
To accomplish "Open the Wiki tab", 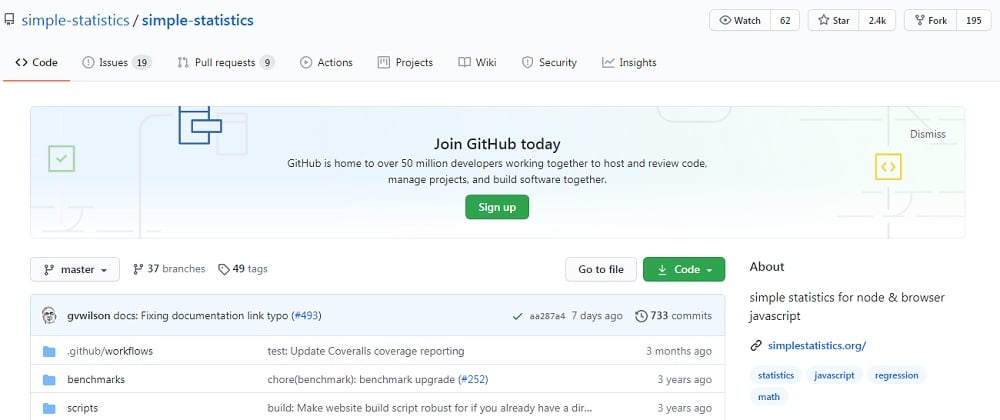I will coord(477,62).
